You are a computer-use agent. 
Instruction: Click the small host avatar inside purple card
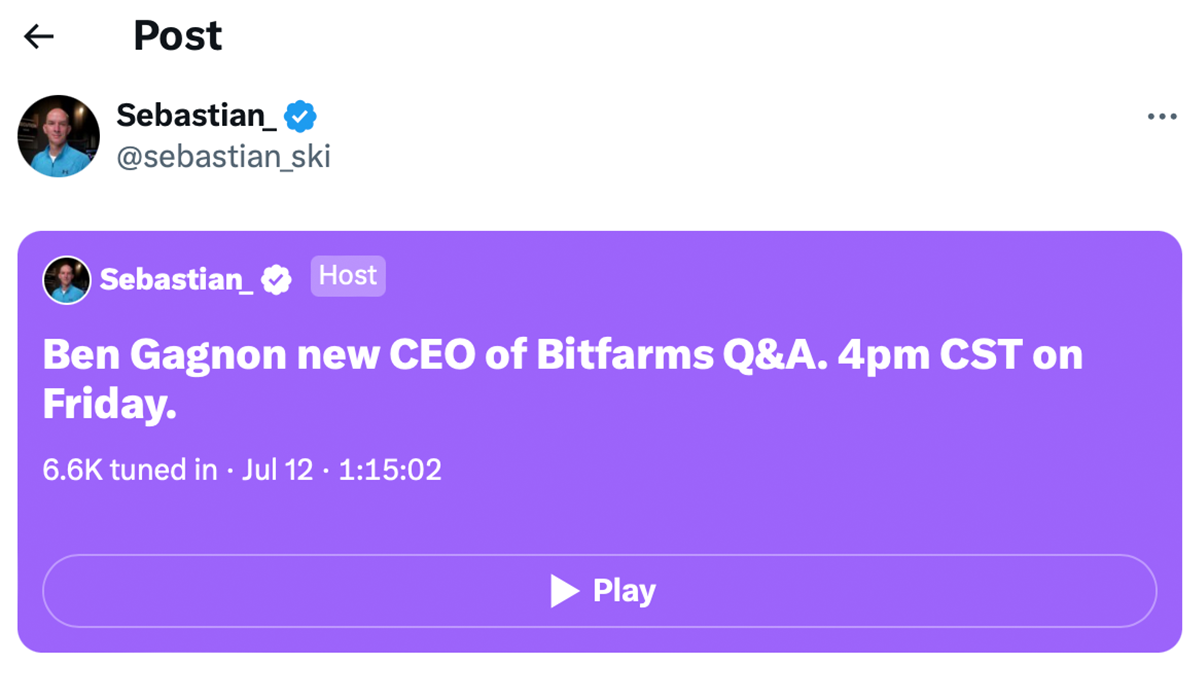click(67, 280)
